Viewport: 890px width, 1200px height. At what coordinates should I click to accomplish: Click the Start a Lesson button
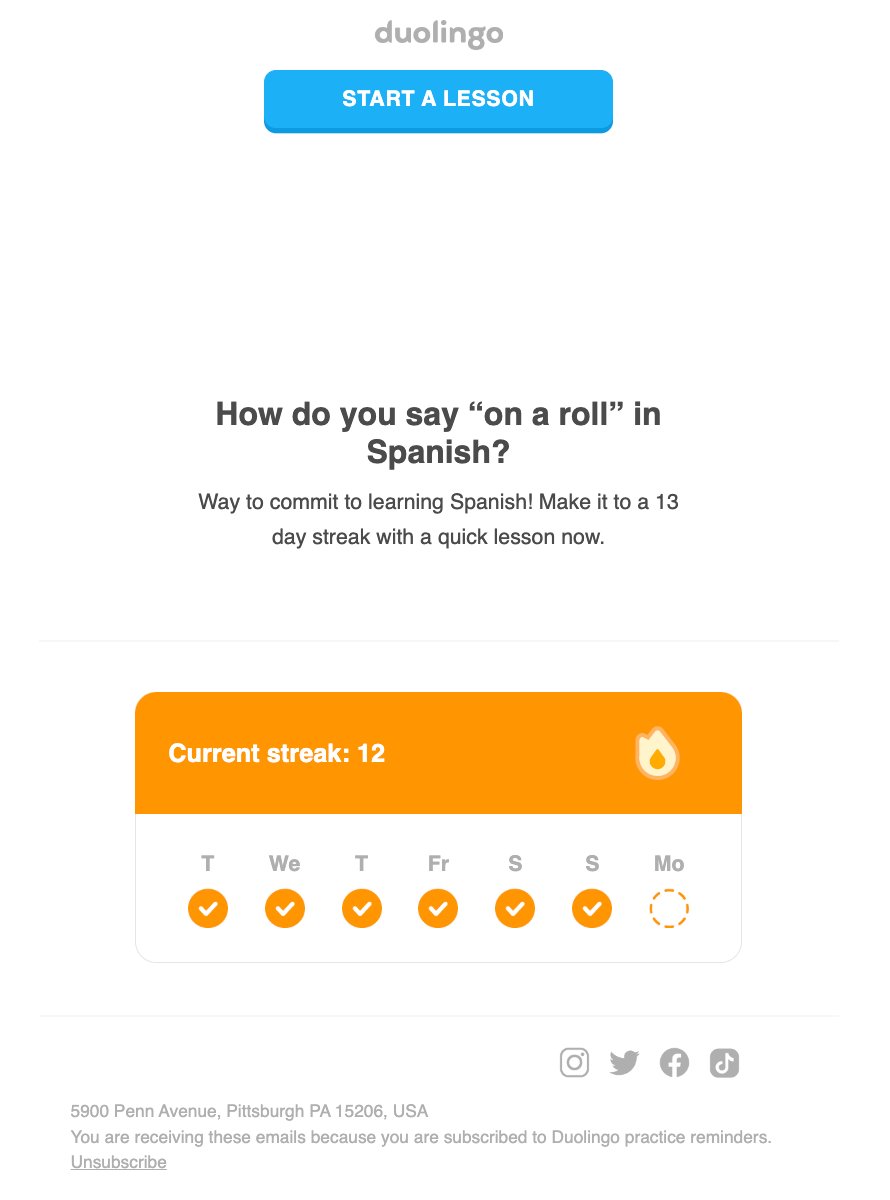[438, 100]
